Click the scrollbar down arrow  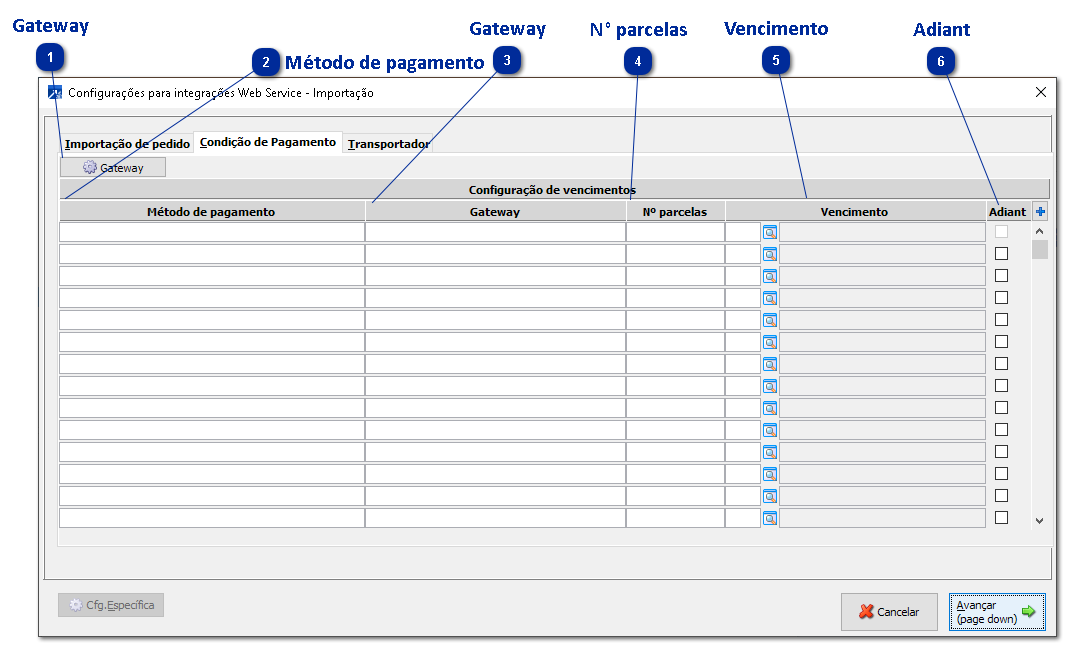(x=1039, y=521)
